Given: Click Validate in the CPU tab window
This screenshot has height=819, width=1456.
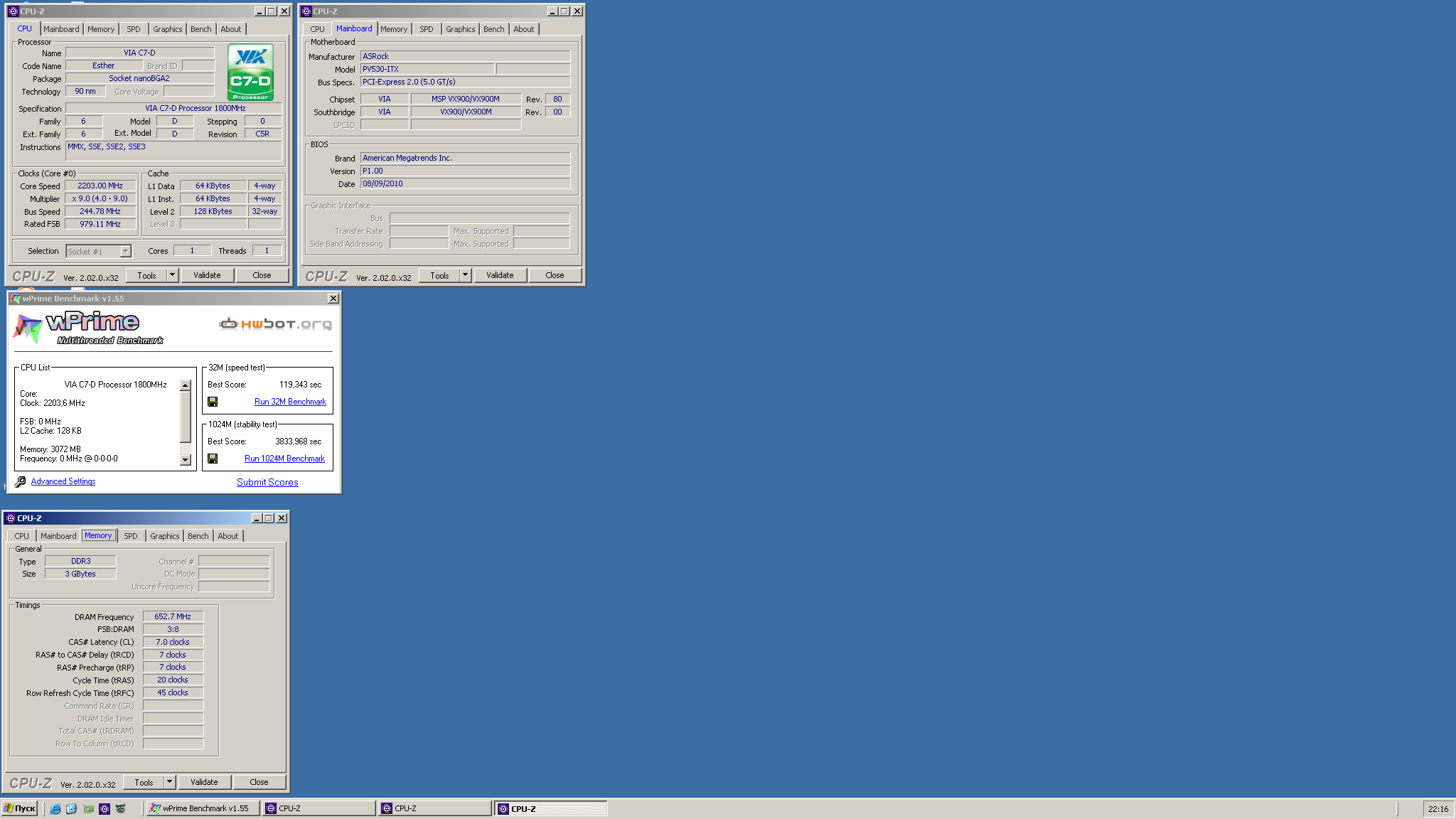Looking at the screenshot, I should [207, 275].
